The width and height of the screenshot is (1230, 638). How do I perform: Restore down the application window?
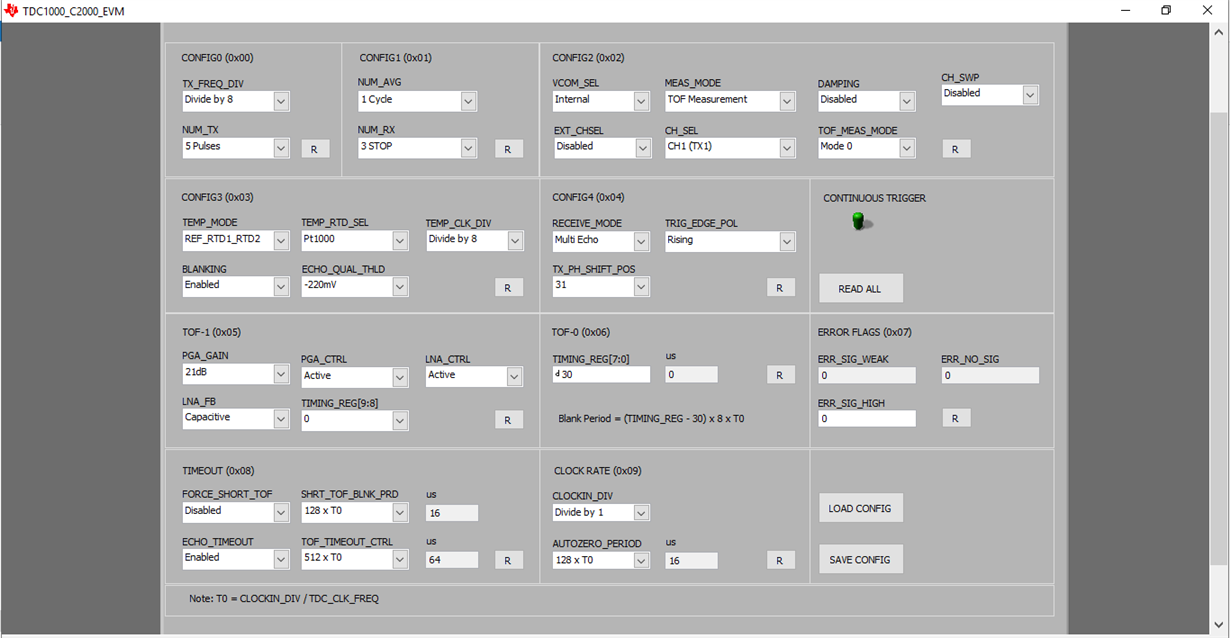coord(1166,10)
